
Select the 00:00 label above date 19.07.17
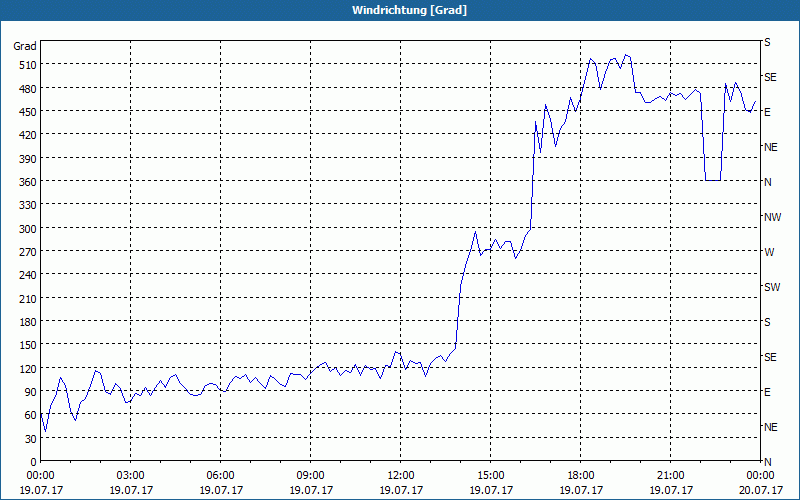pyautogui.click(x=41, y=476)
